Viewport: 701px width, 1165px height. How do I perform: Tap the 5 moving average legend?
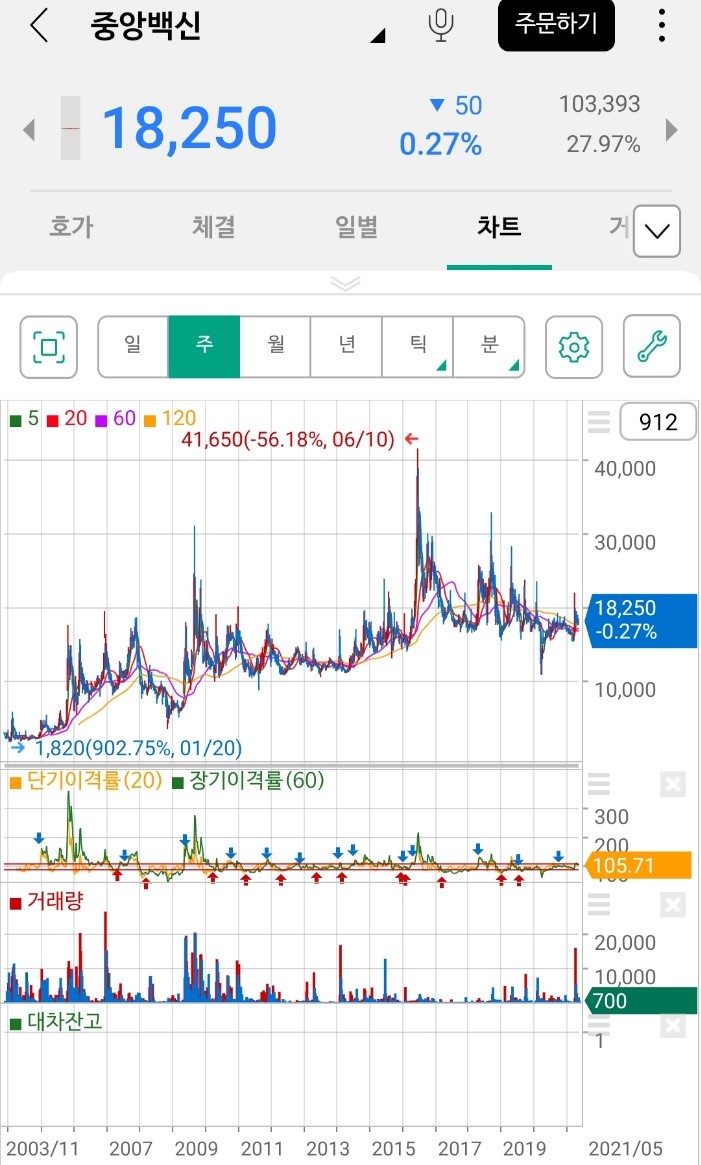[x=24, y=419]
